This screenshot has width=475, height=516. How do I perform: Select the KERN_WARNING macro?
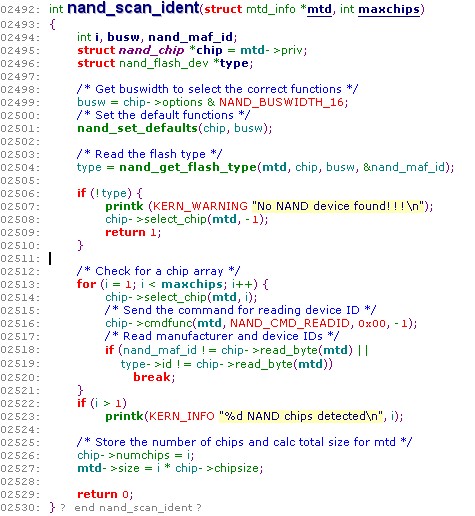coord(200,206)
